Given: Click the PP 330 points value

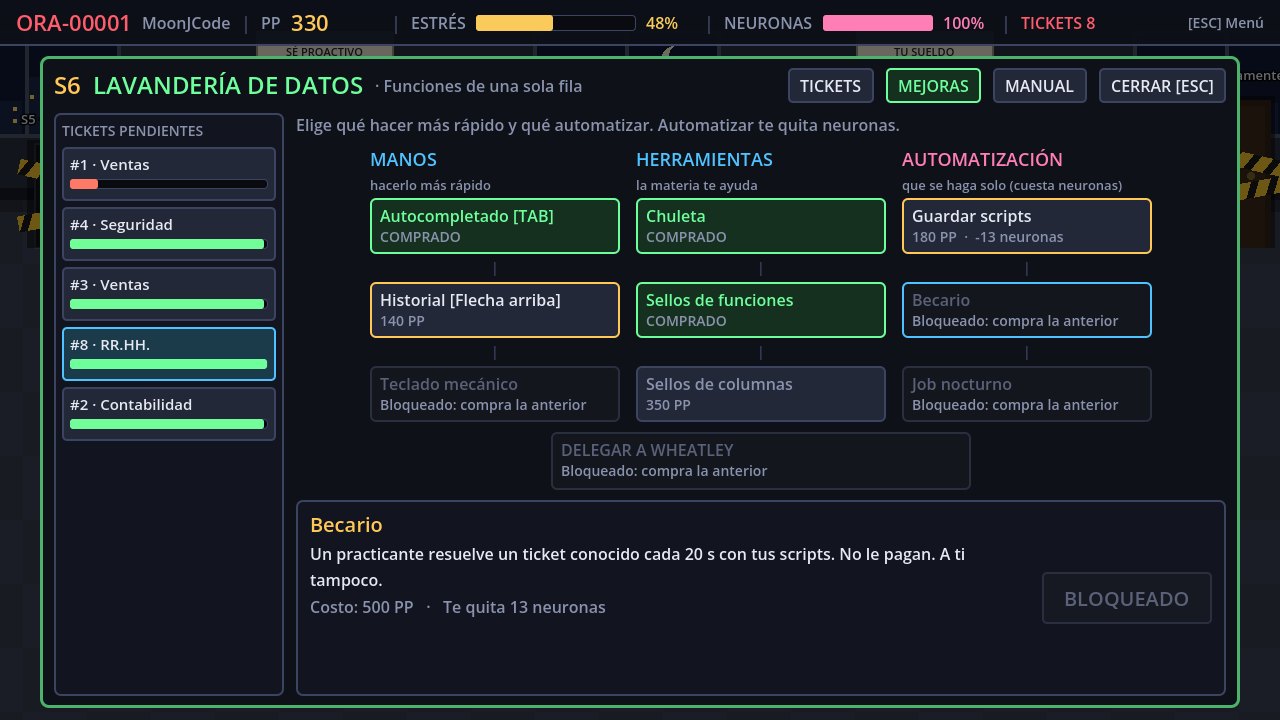Looking at the screenshot, I should click(x=294, y=23).
